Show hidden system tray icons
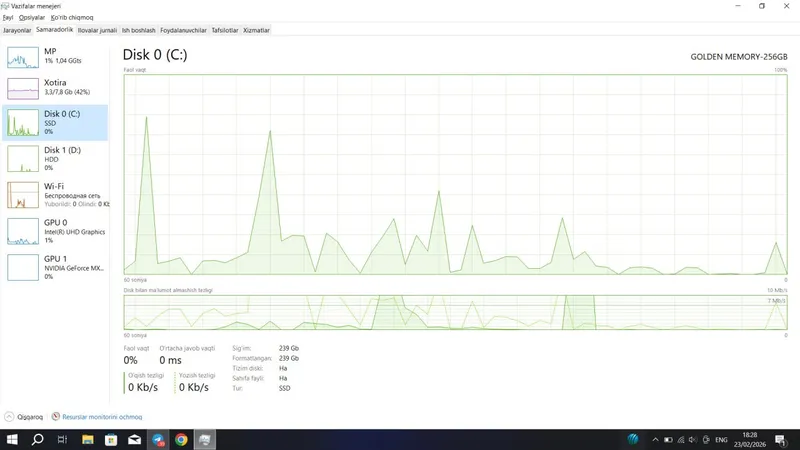This screenshot has height=450, width=800. tap(656, 439)
